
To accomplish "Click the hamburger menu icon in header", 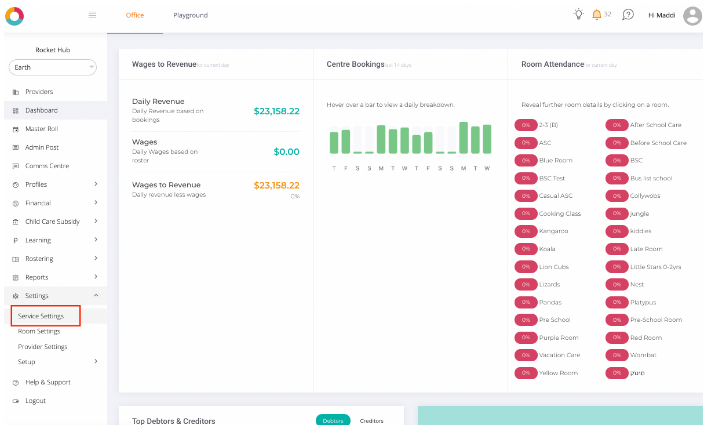I will click(x=92, y=15).
